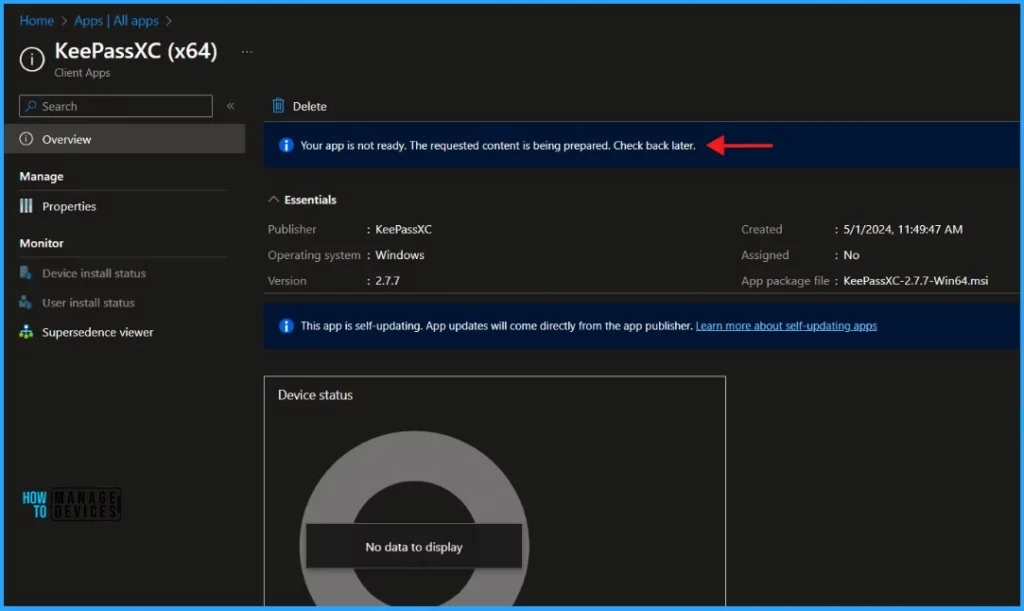Click created date 5/1/2024, 11:49:47 AM
The height and width of the screenshot is (611, 1024).
click(x=903, y=229)
